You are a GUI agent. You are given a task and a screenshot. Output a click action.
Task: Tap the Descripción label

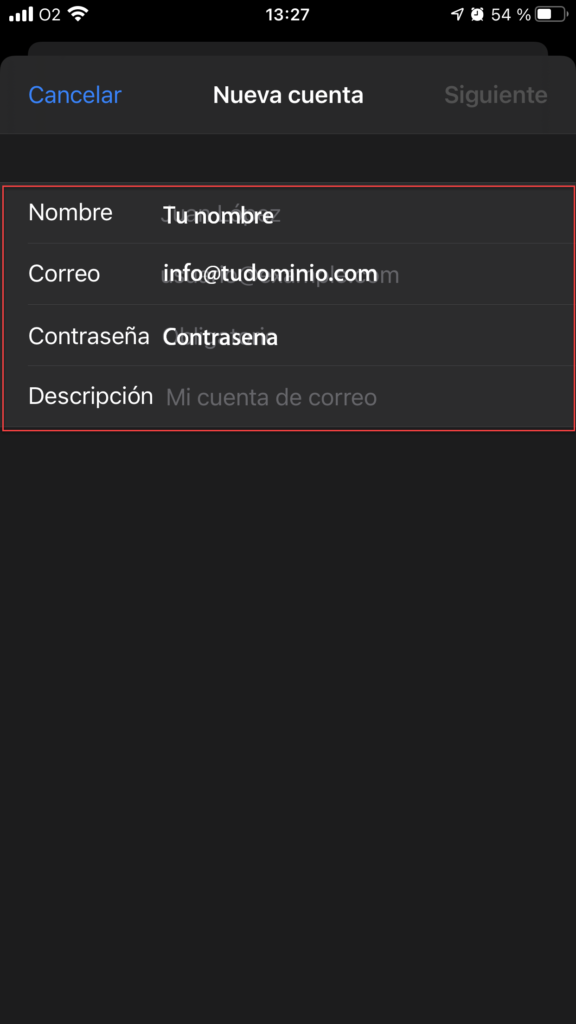tap(91, 396)
